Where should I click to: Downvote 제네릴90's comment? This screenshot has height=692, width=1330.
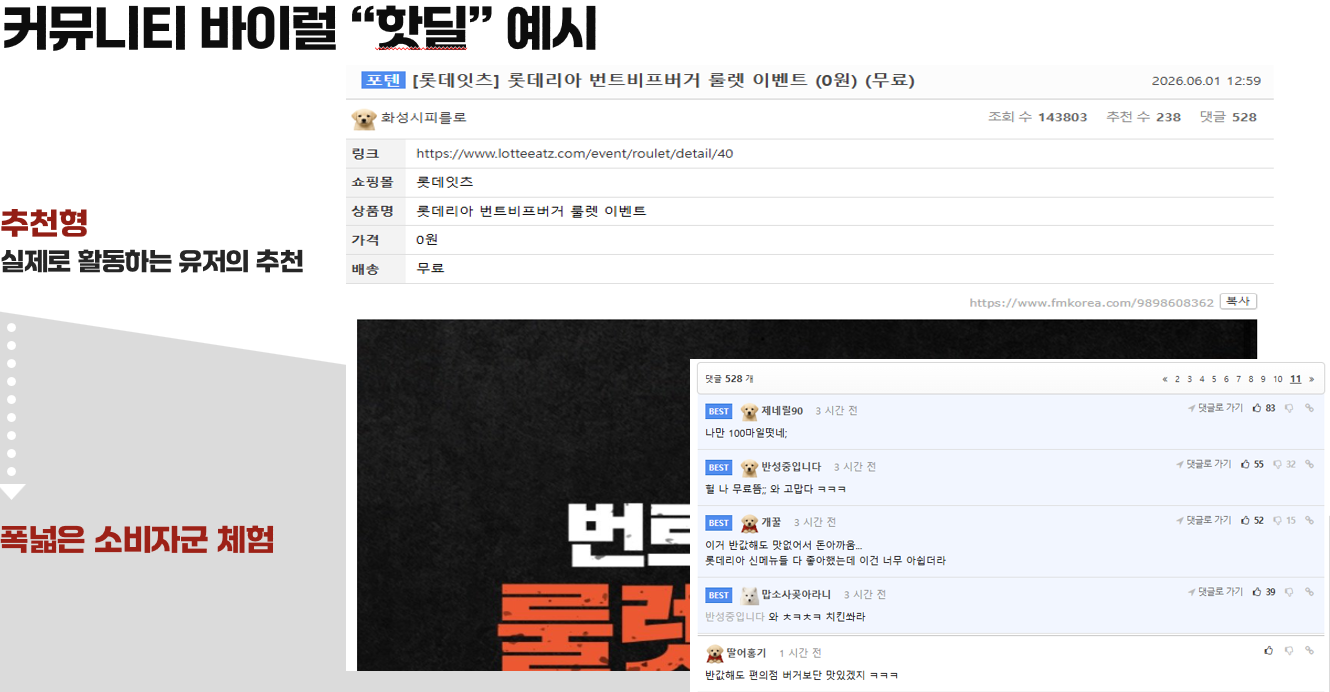tap(1289, 408)
